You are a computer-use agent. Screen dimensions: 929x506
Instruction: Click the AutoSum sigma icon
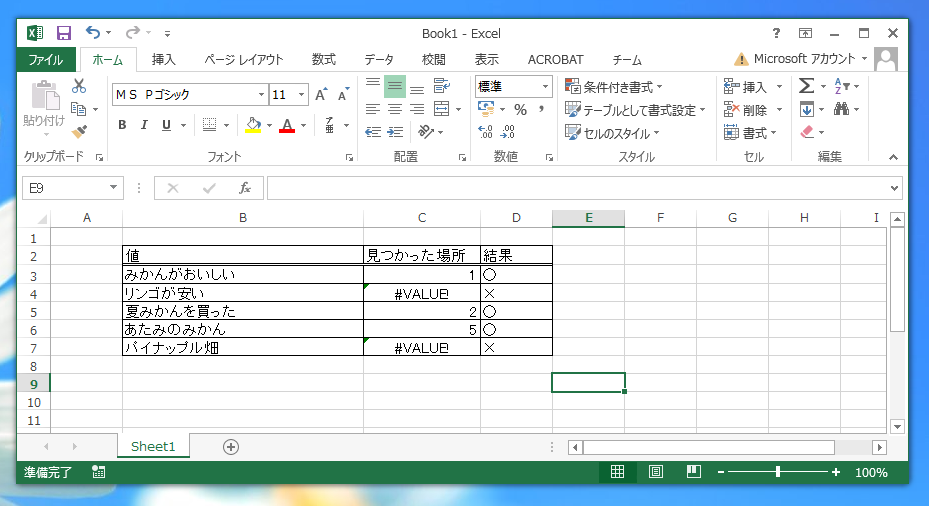click(806, 87)
